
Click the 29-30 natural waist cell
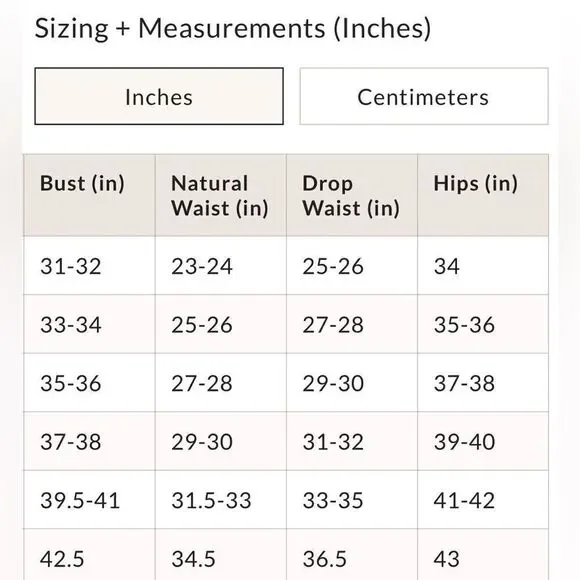coord(221,441)
